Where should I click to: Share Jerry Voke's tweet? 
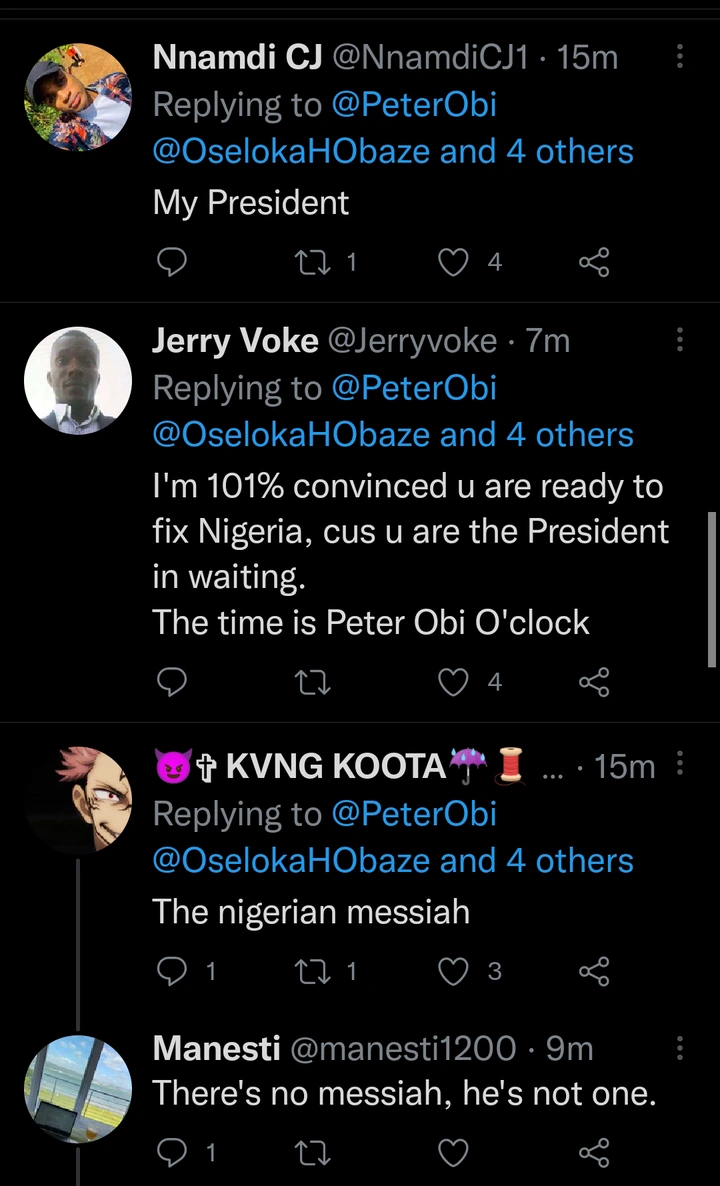[594, 682]
